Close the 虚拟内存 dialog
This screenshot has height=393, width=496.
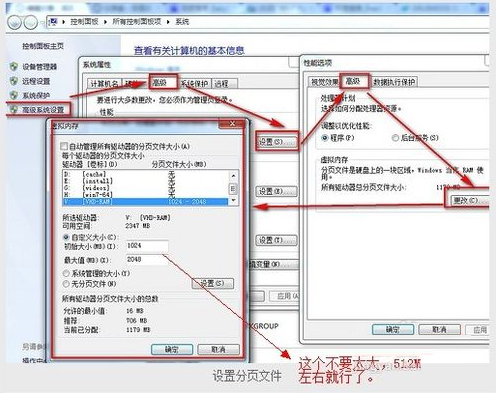click(232, 124)
